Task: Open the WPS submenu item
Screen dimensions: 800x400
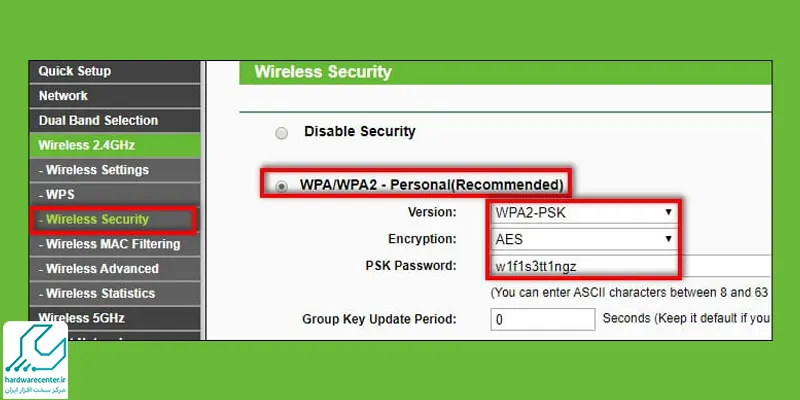Action: click(x=60, y=194)
